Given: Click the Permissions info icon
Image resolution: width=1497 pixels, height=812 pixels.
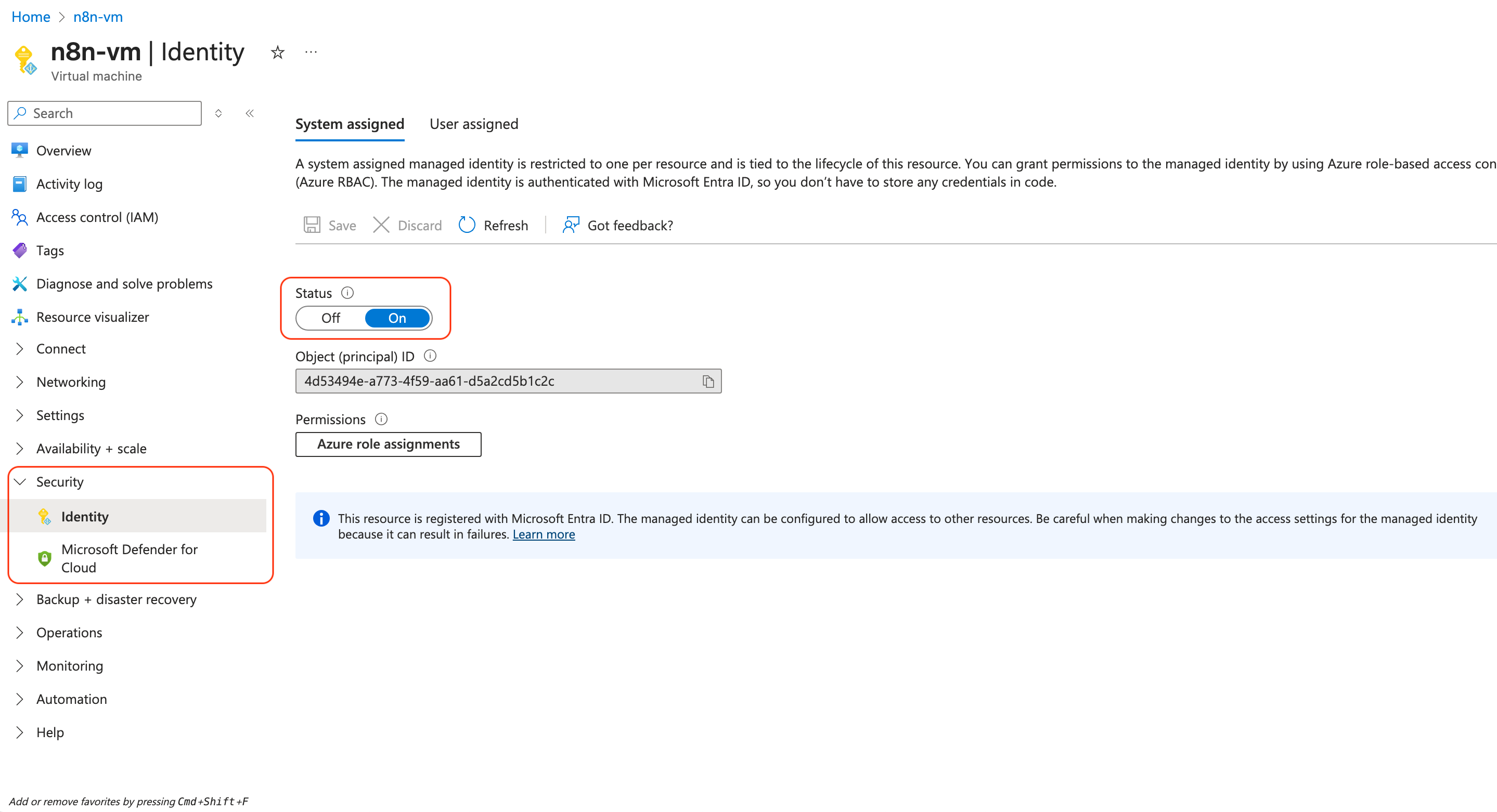Looking at the screenshot, I should coord(381,419).
